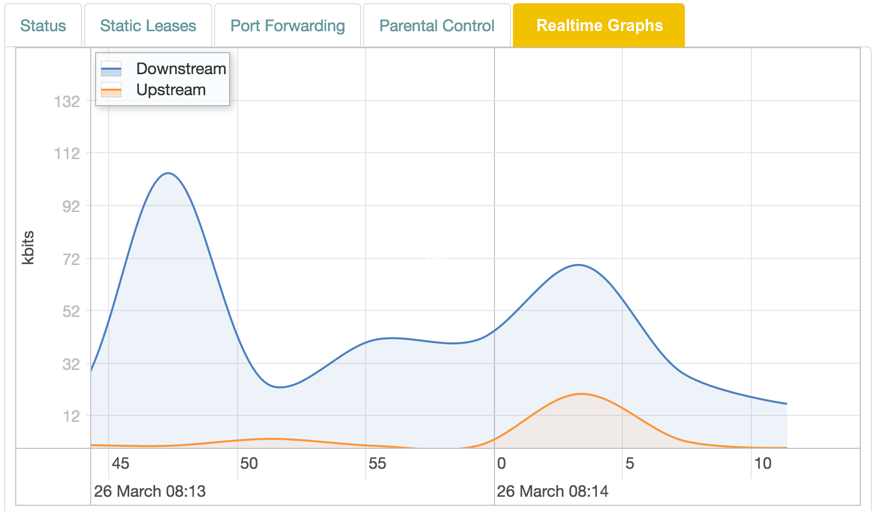Viewport: 873px width, 511px height.
Task: Select the 45 seconds x-axis tick
Action: click(120, 464)
